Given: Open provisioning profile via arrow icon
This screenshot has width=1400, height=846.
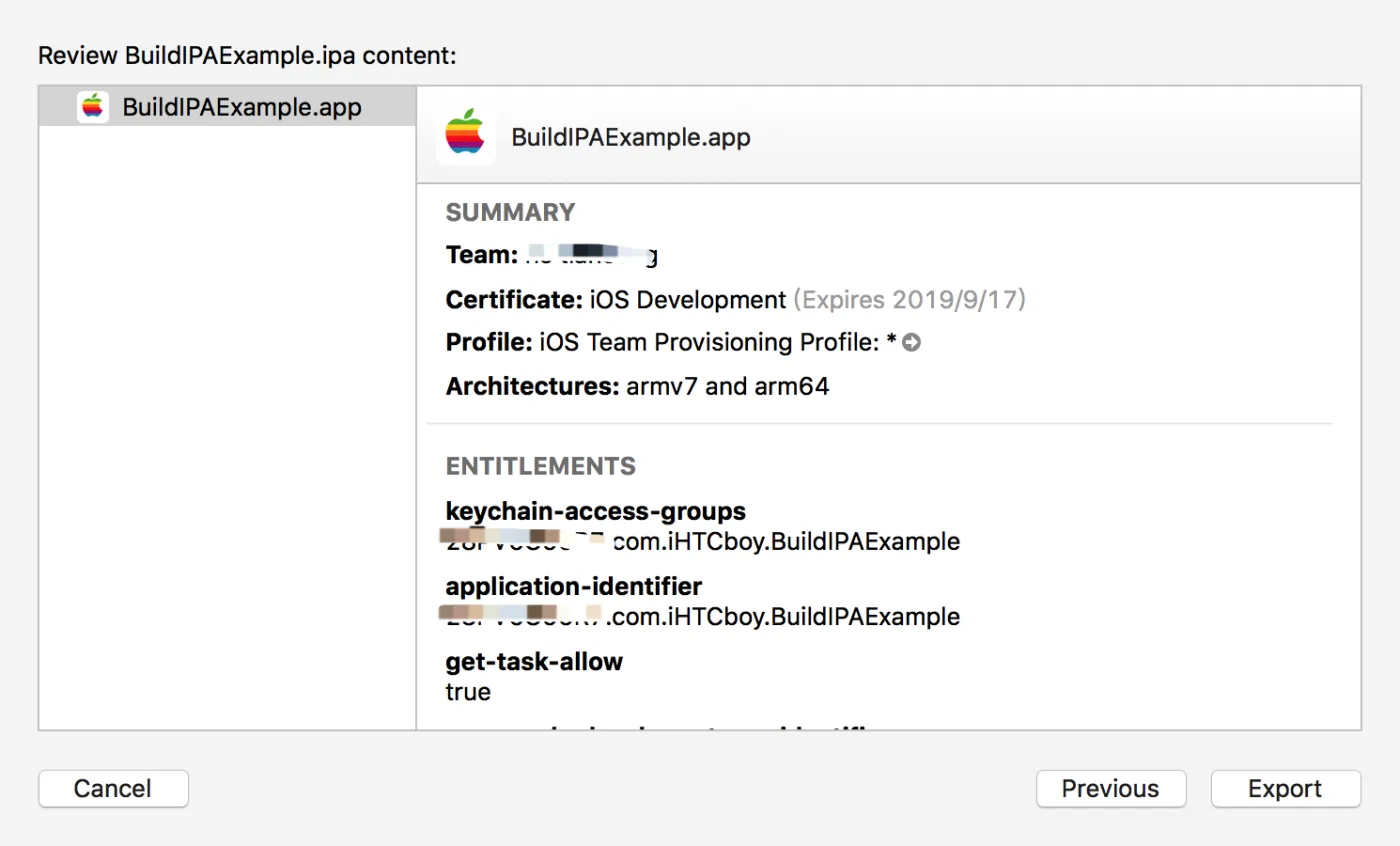Looking at the screenshot, I should [x=911, y=343].
